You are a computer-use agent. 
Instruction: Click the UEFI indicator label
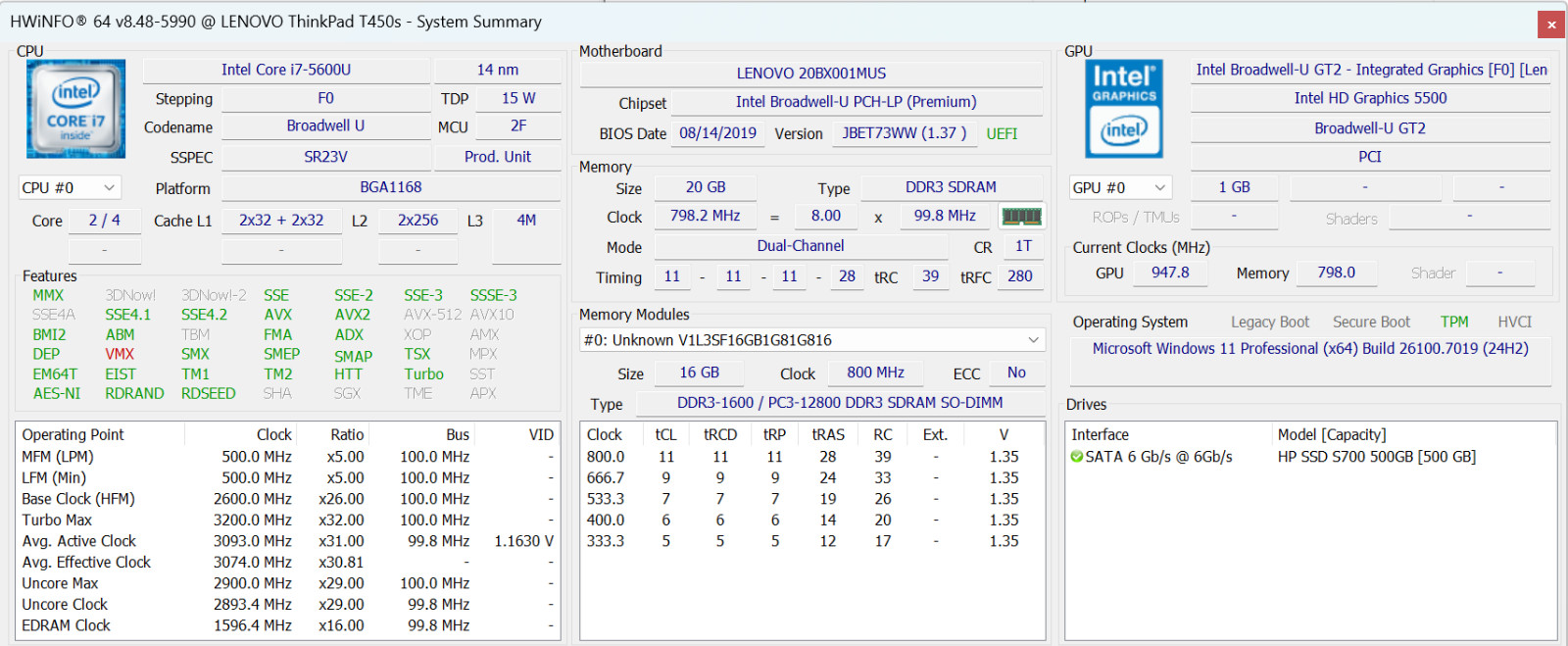click(x=1002, y=134)
